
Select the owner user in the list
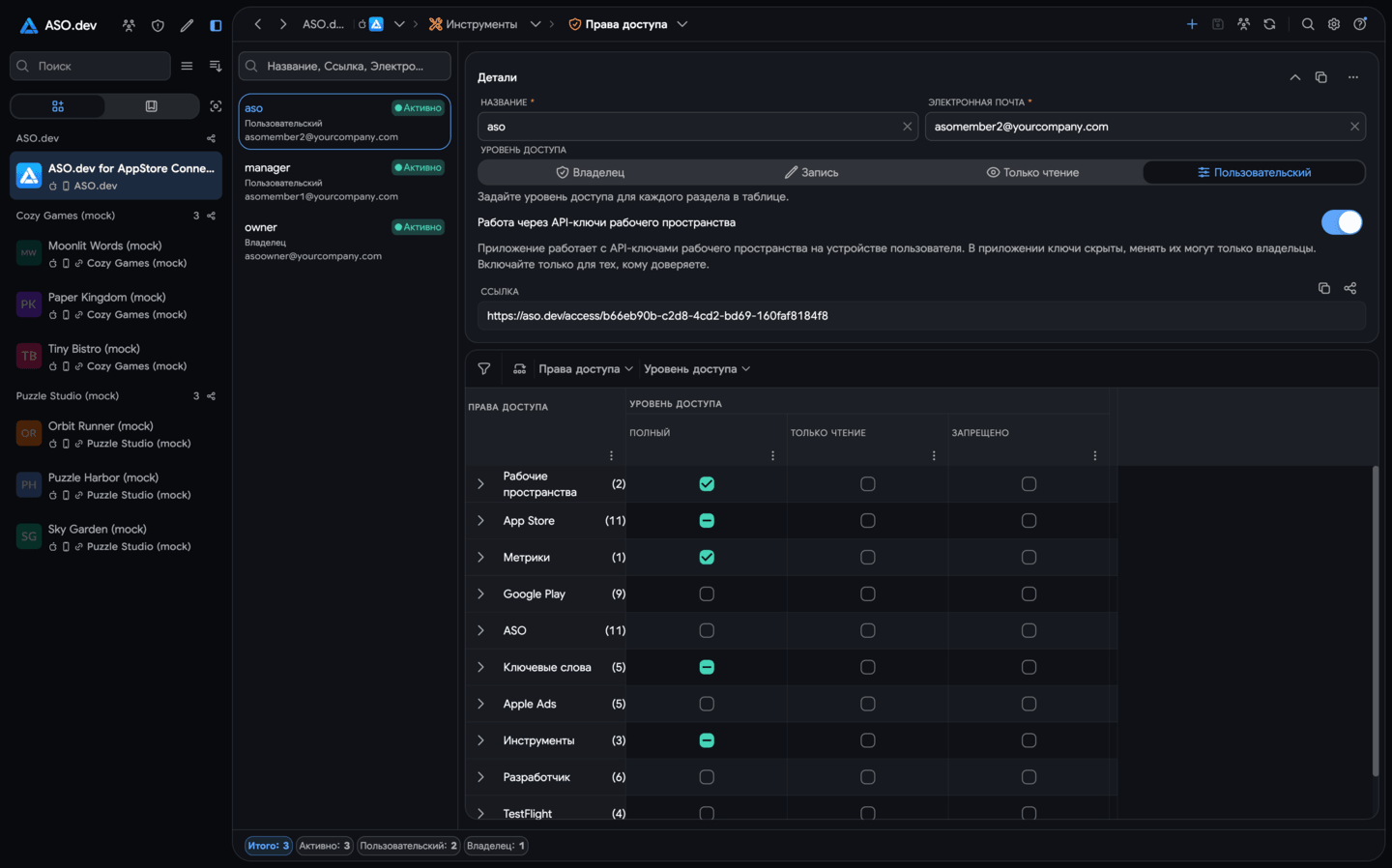pyautogui.click(x=344, y=241)
